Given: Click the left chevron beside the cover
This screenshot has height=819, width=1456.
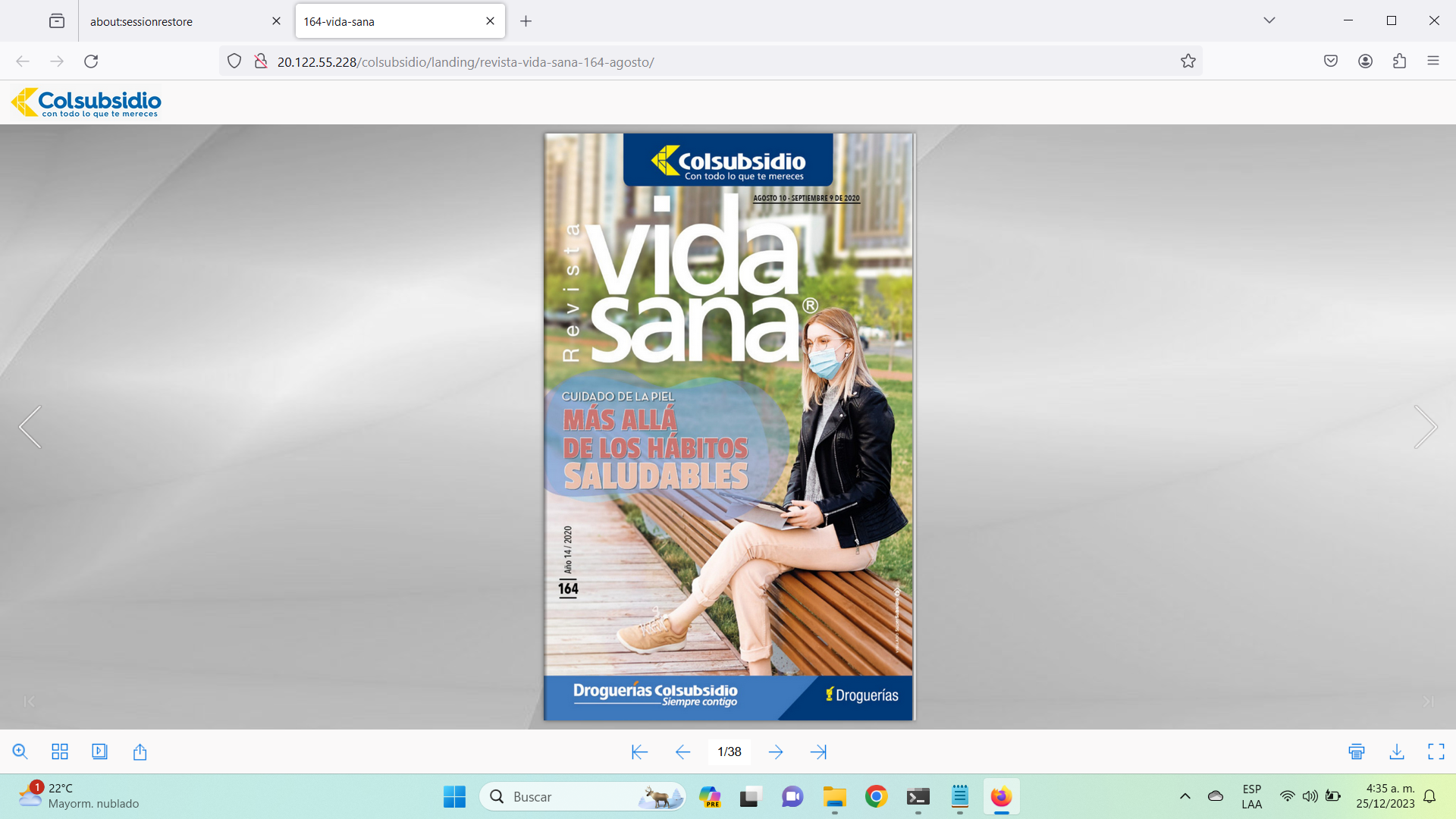Looking at the screenshot, I should tap(30, 427).
